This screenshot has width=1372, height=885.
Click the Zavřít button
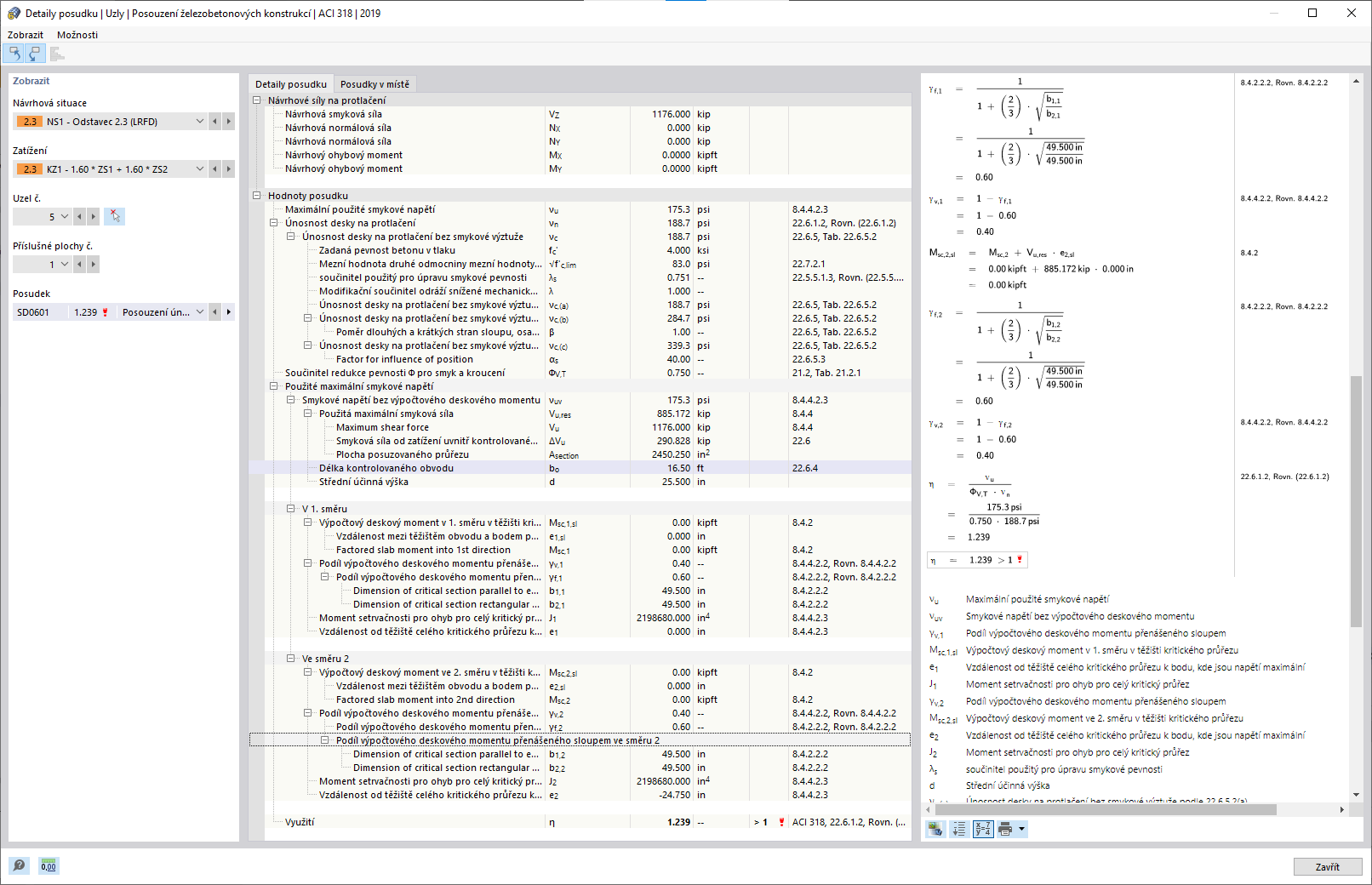pyautogui.click(x=1327, y=866)
